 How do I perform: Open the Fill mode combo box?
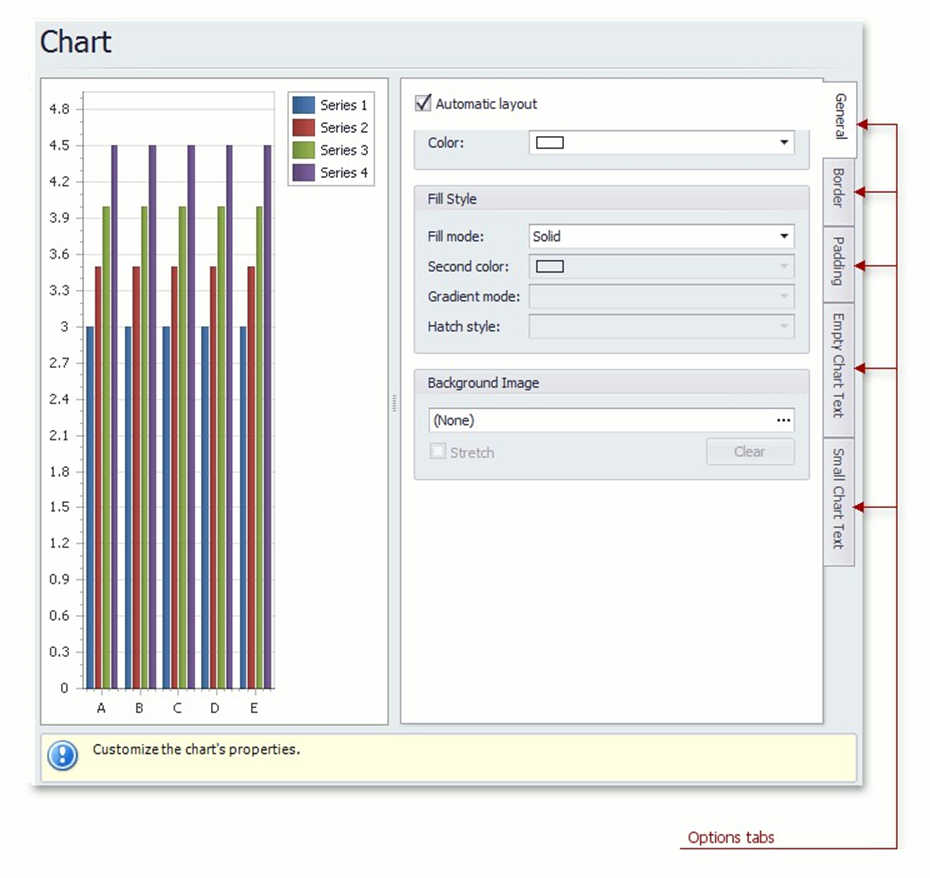pos(784,236)
